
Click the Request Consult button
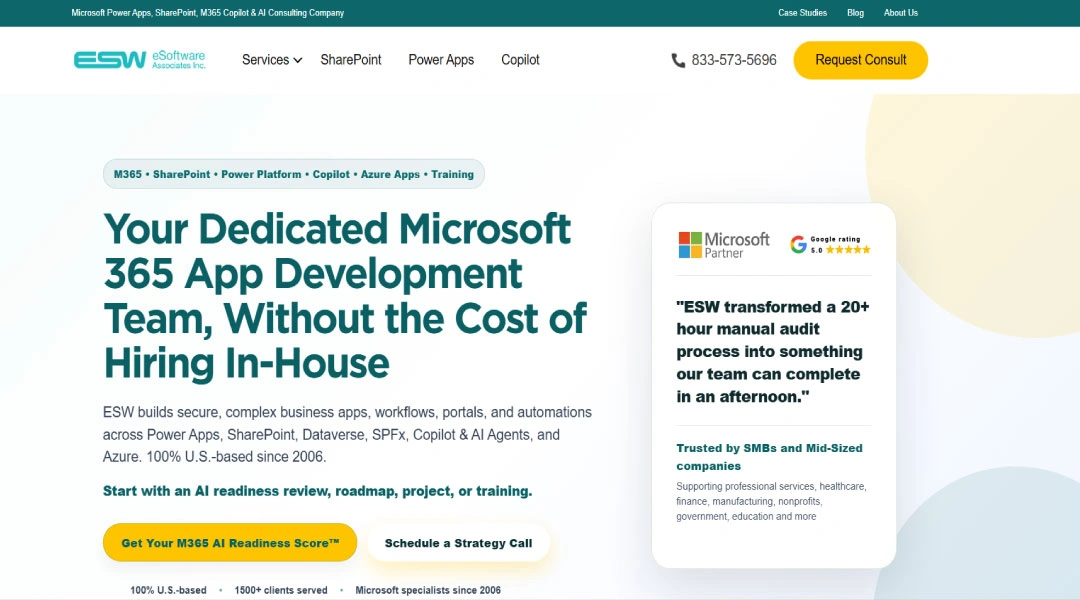(860, 60)
